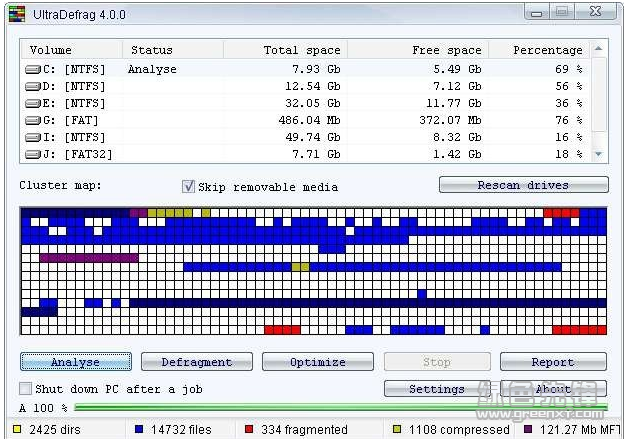Click the blue files legend square
The image size is (625, 439).
click(139, 429)
